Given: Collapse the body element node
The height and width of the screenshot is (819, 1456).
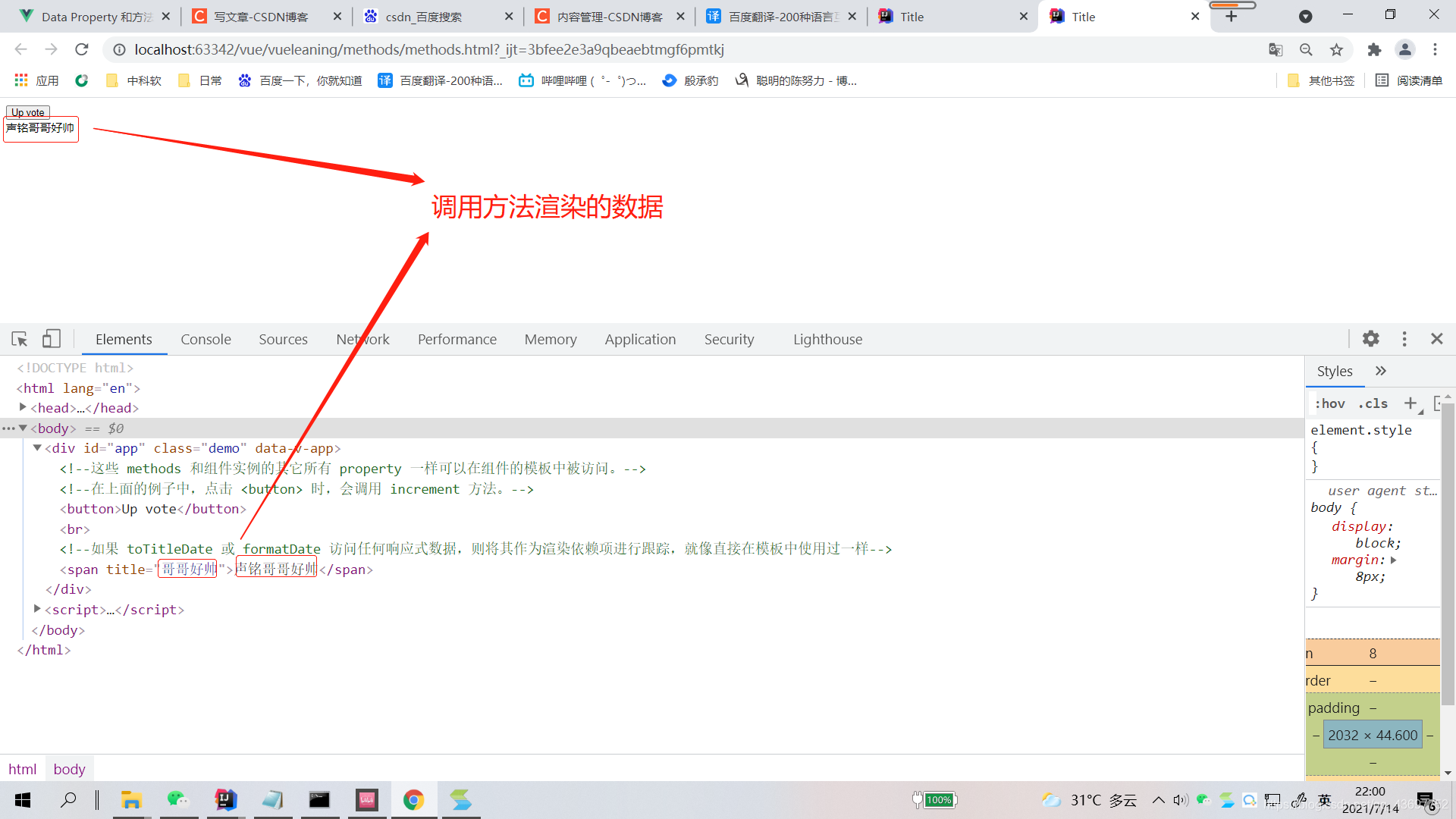Looking at the screenshot, I should click(x=22, y=428).
